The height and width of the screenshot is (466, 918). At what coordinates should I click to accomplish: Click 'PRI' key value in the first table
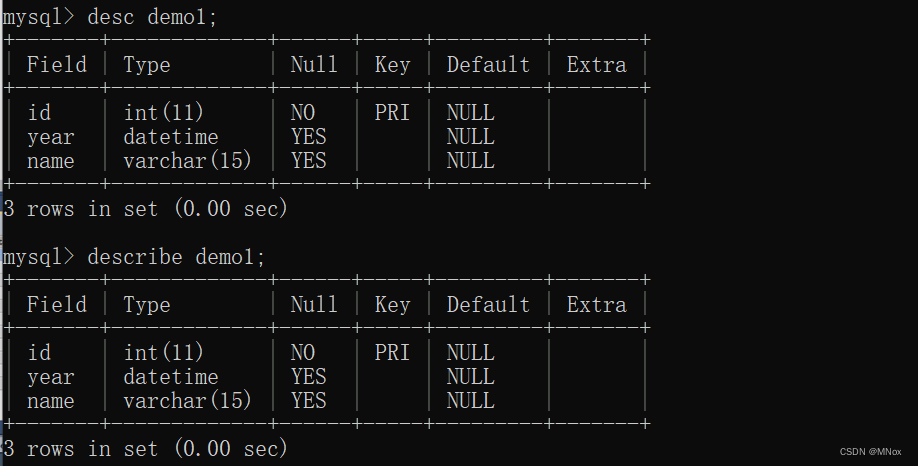(392, 112)
